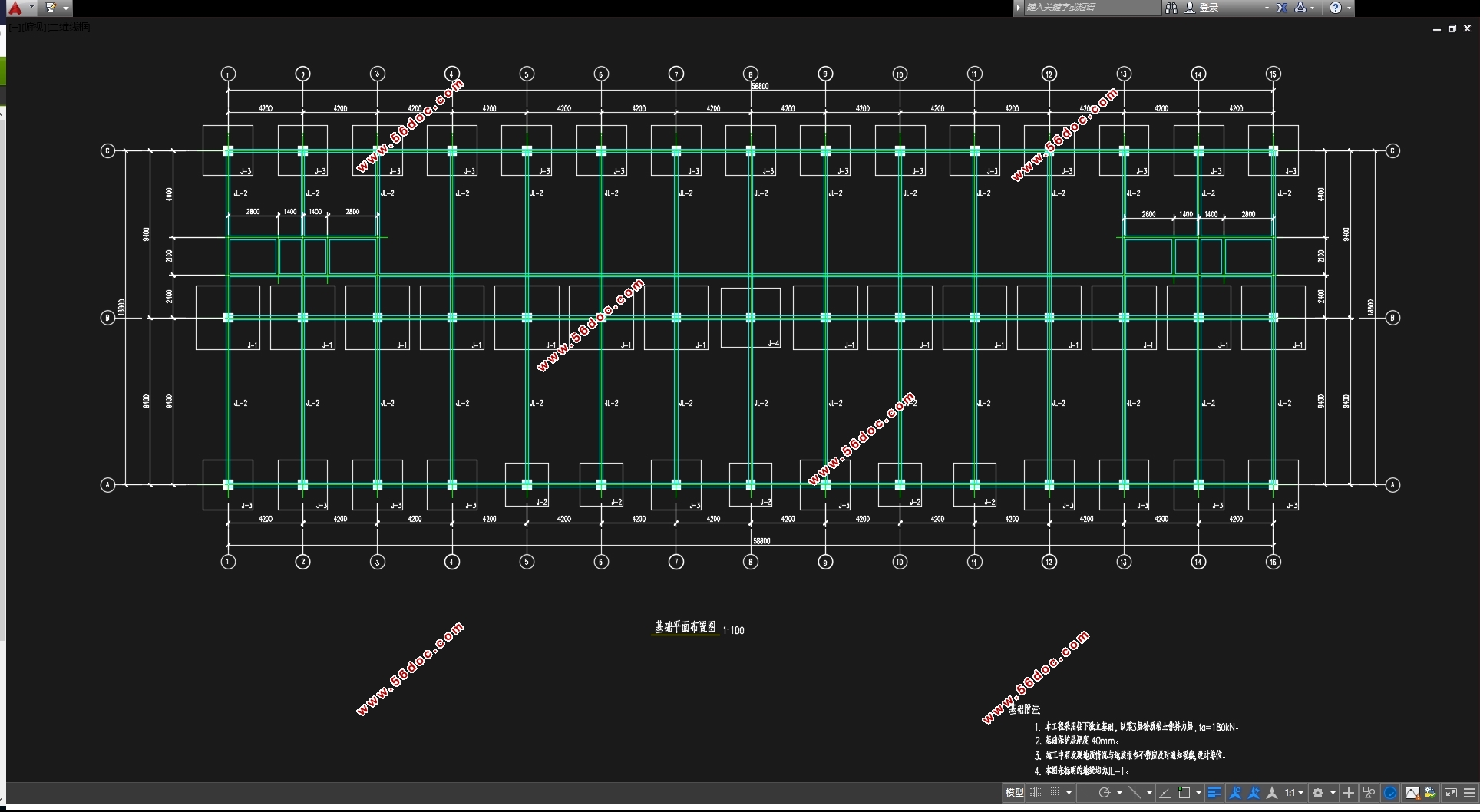Expand the object snap settings dropdown
Screen dimensions: 1480x812
point(1198,793)
